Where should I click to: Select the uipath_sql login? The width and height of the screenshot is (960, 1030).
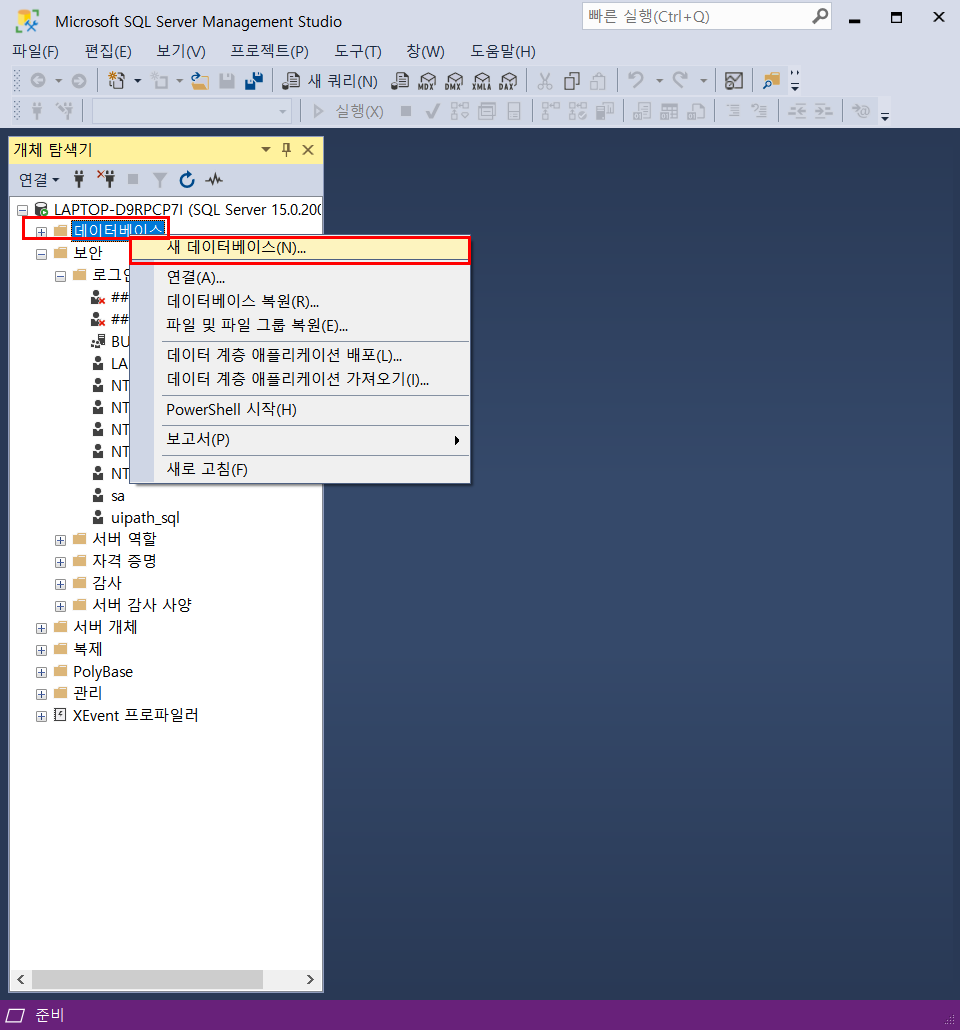click(145, 518)
